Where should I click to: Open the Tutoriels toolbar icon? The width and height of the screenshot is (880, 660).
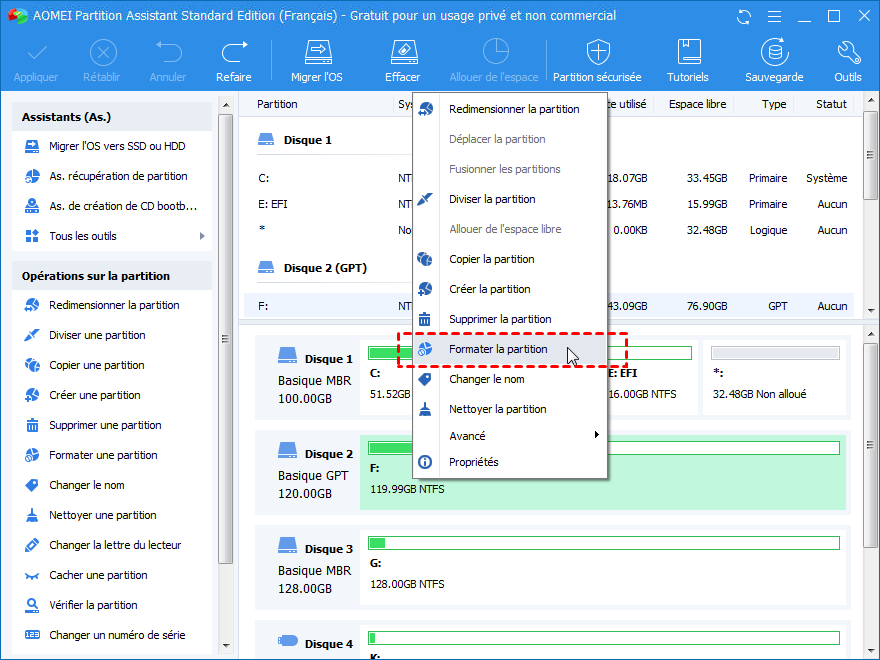click(x=688, y=53)
